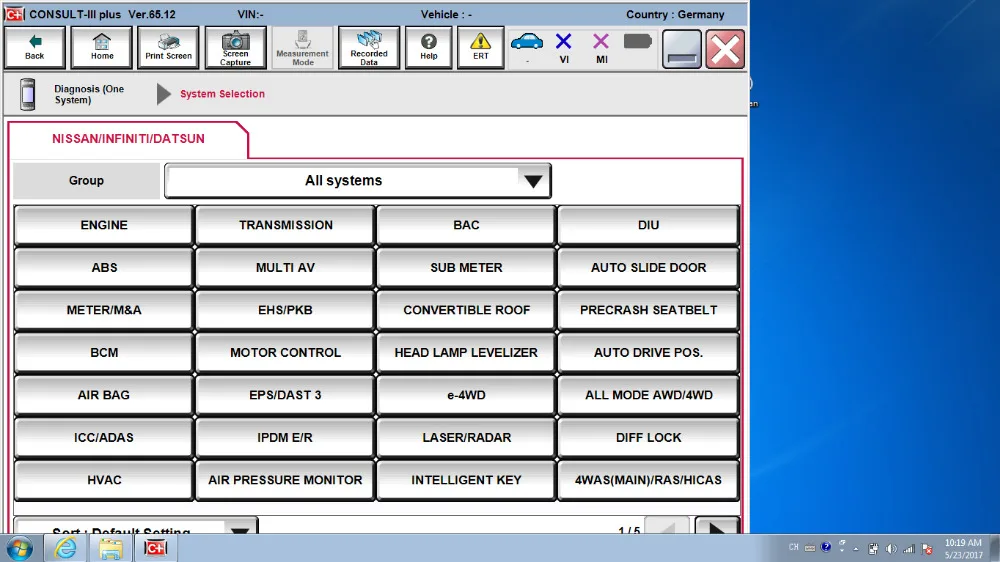Select the DIU system
This screenshot has height=562, width=1000.
[648, 225]
